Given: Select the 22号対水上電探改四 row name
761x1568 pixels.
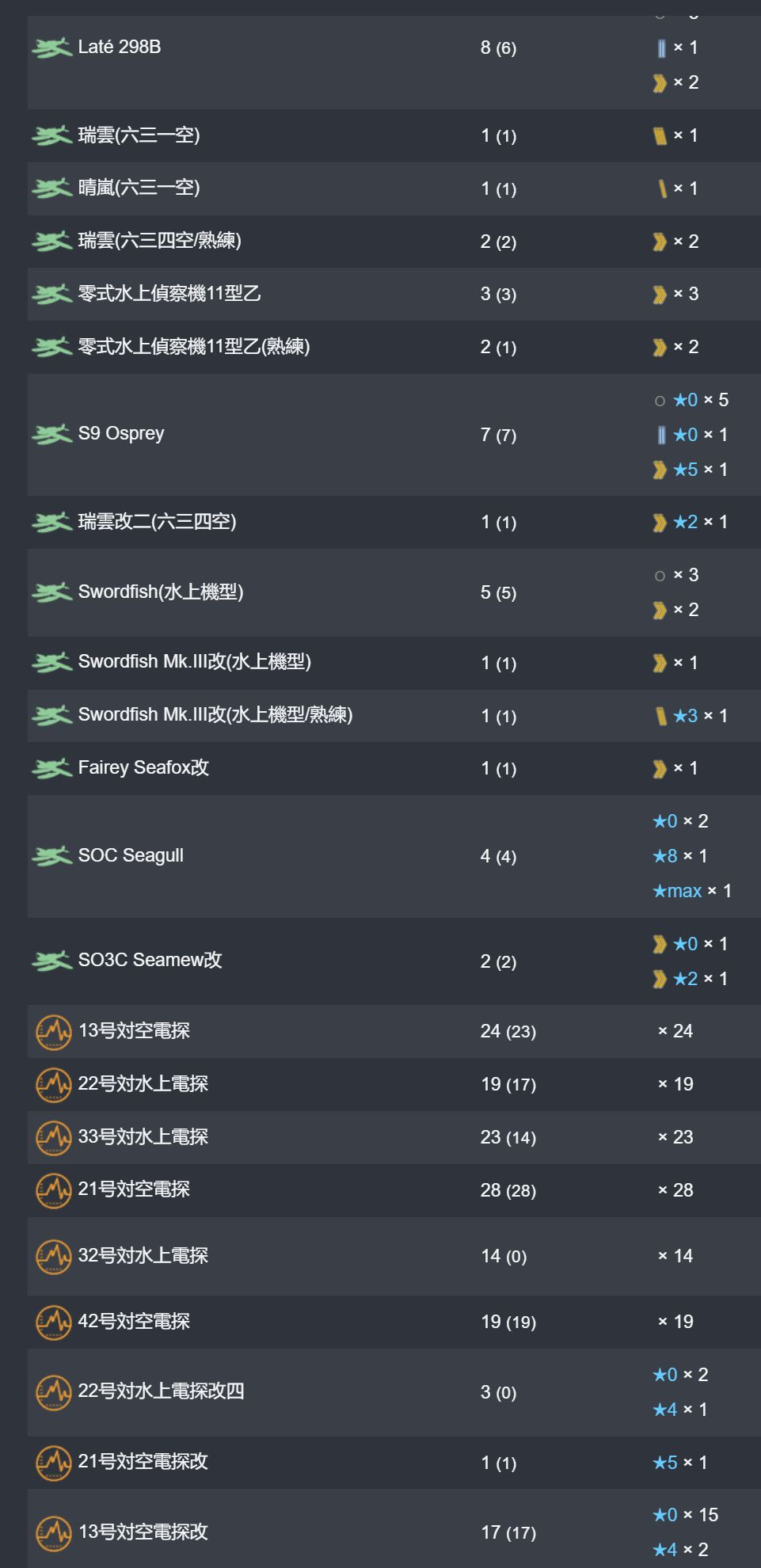Looking at the screenshot, I should coord(161,1391).
